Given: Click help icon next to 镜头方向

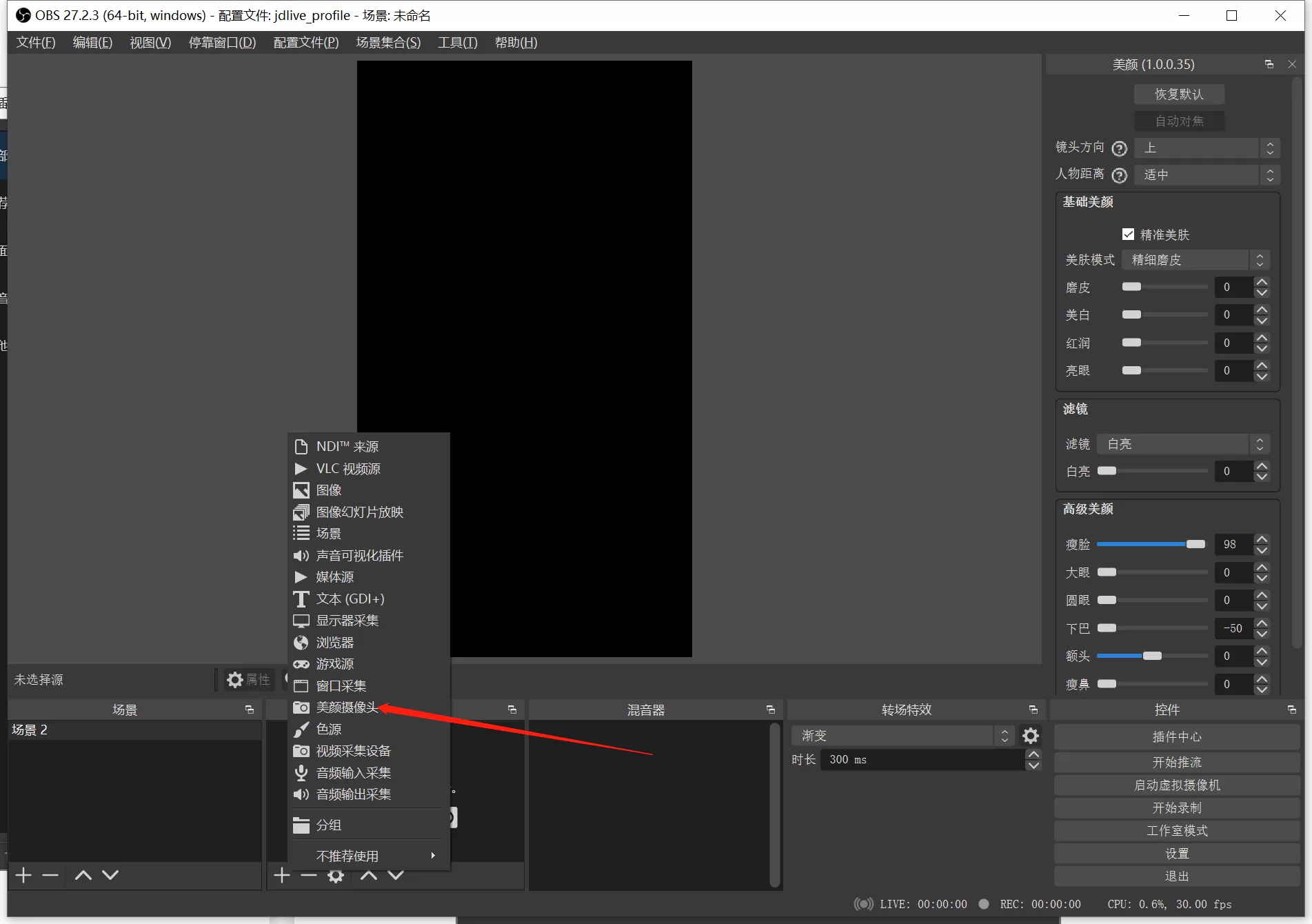Looking at the screenshot, I should [1120, 148].
